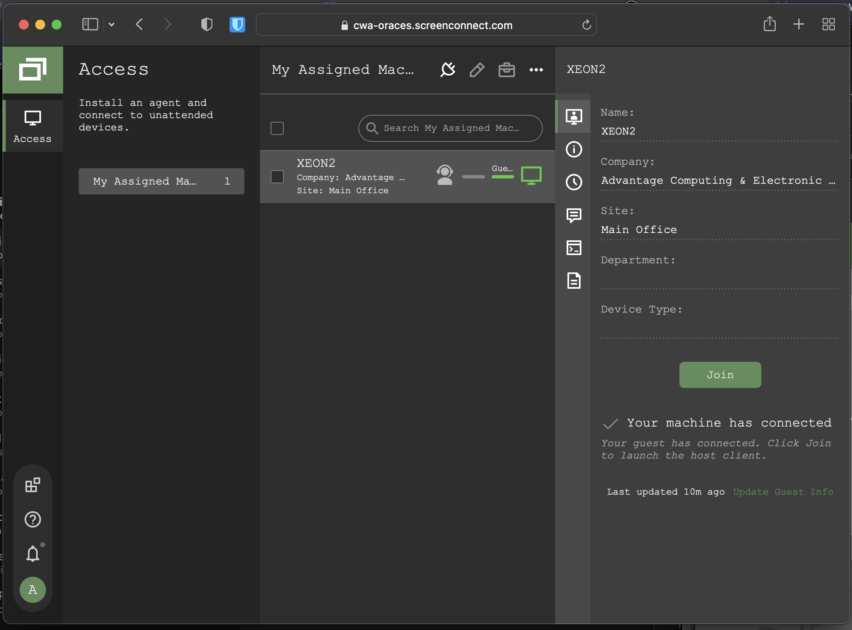Open the Extensions icon in left sidebar
This screenshot has height=630, width=852.
(33, 485)
